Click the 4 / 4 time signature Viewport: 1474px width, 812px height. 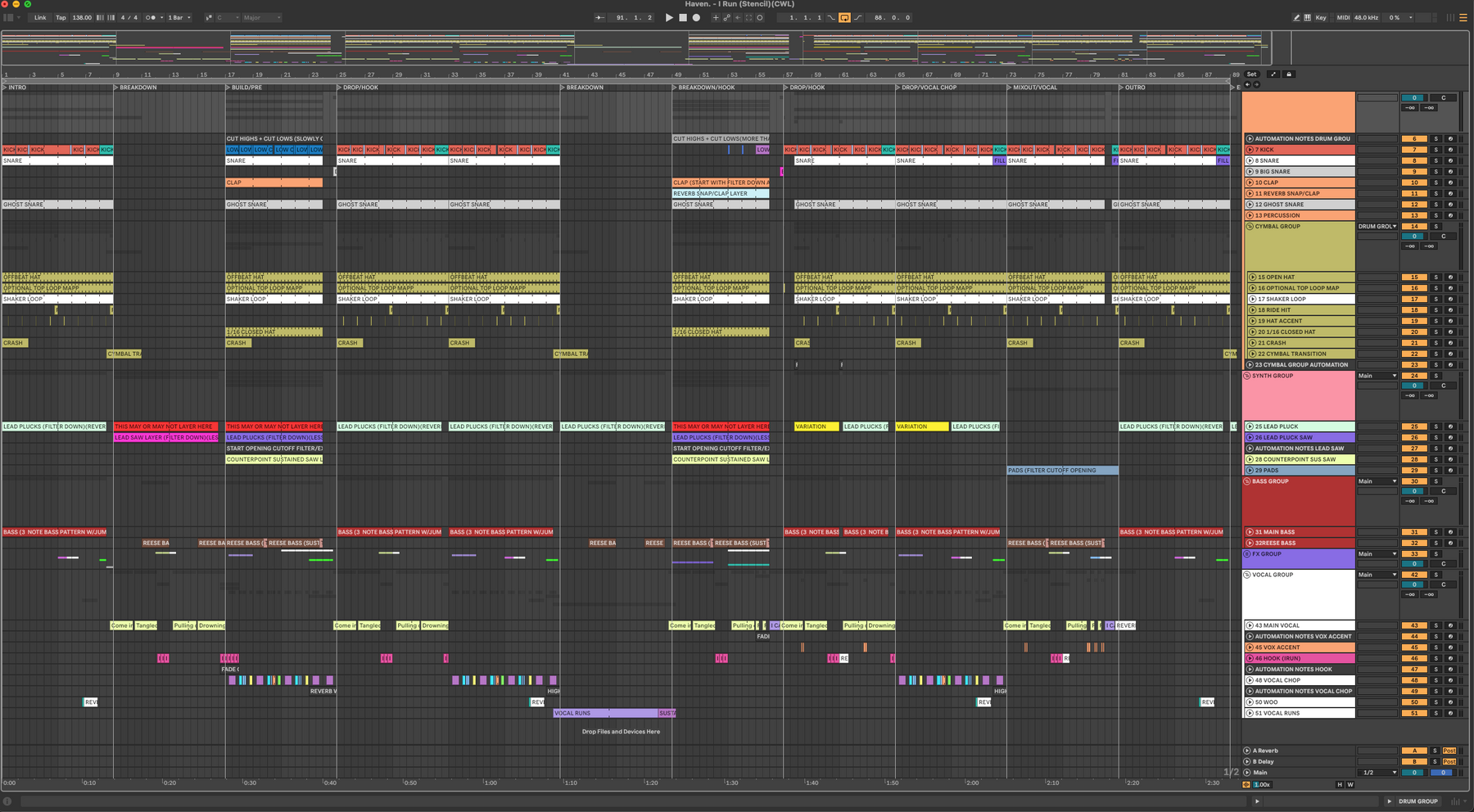click(x=129, y=17)
